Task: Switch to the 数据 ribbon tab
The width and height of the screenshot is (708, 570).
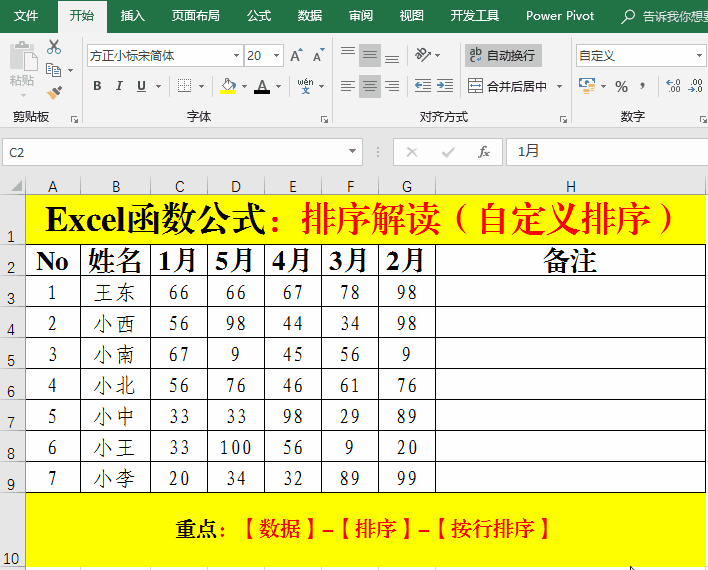Action: coord(310,16)
